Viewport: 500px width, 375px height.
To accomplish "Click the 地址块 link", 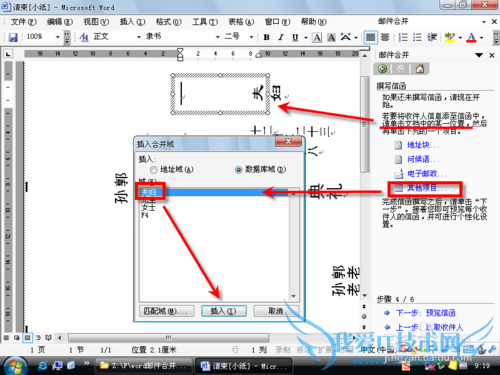I will 423,145.
